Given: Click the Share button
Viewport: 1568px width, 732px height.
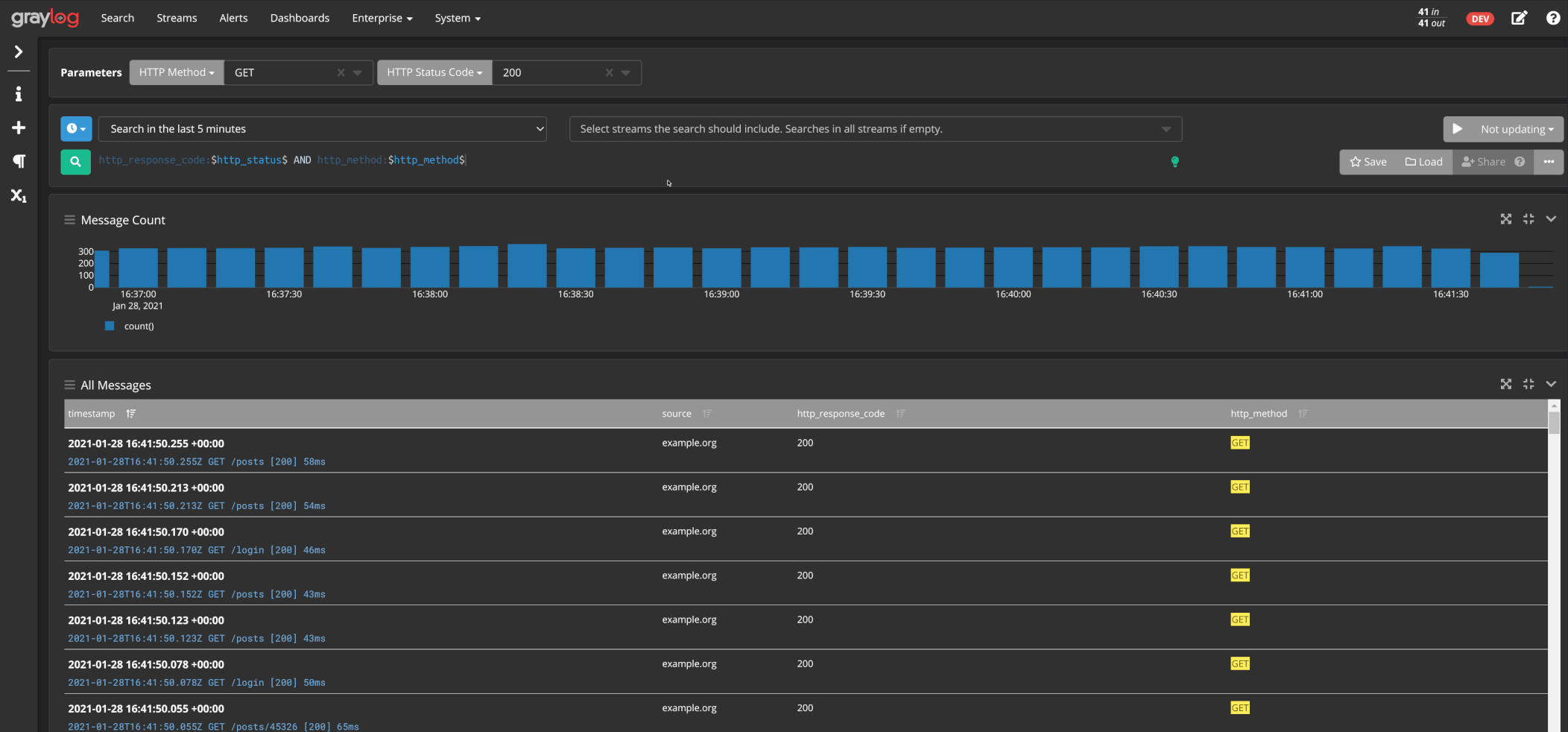Looking at the screenshot, I should tap(1484, 162).
